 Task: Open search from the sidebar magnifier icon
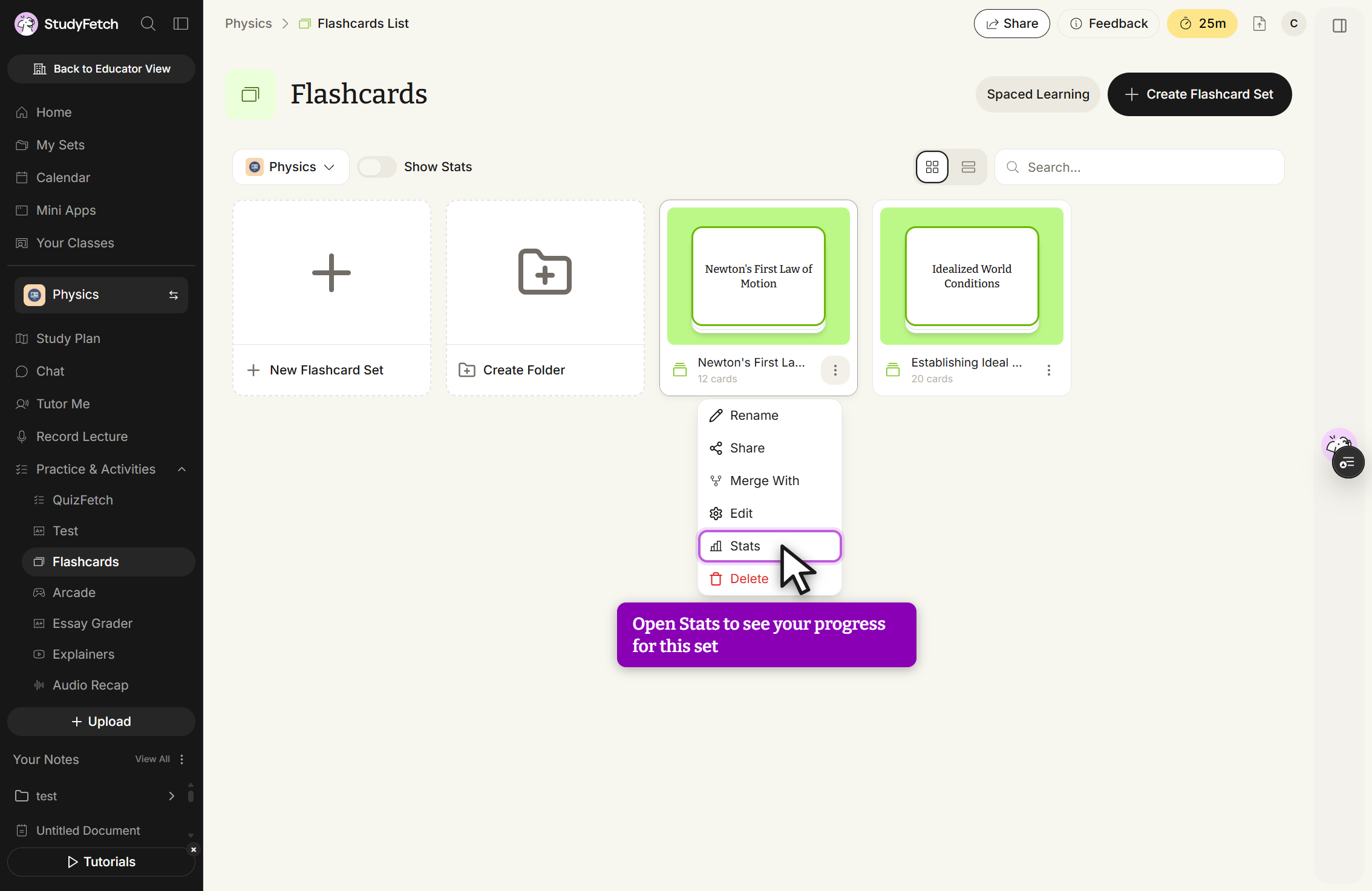pyautogui.click(x=148, y=24)
